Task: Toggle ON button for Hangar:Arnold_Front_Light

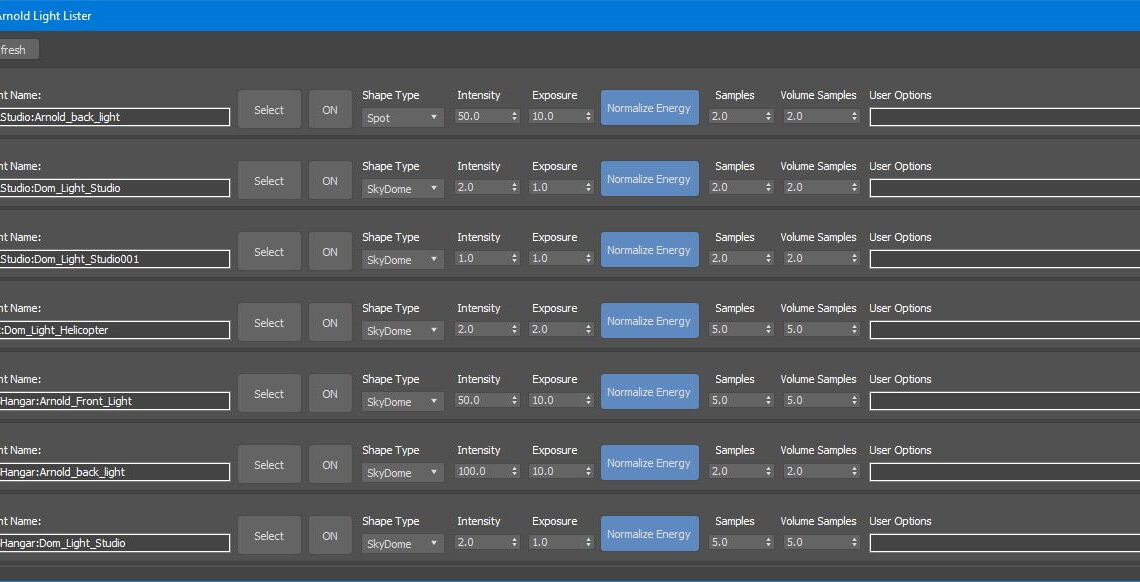Action: pos(330,394)
